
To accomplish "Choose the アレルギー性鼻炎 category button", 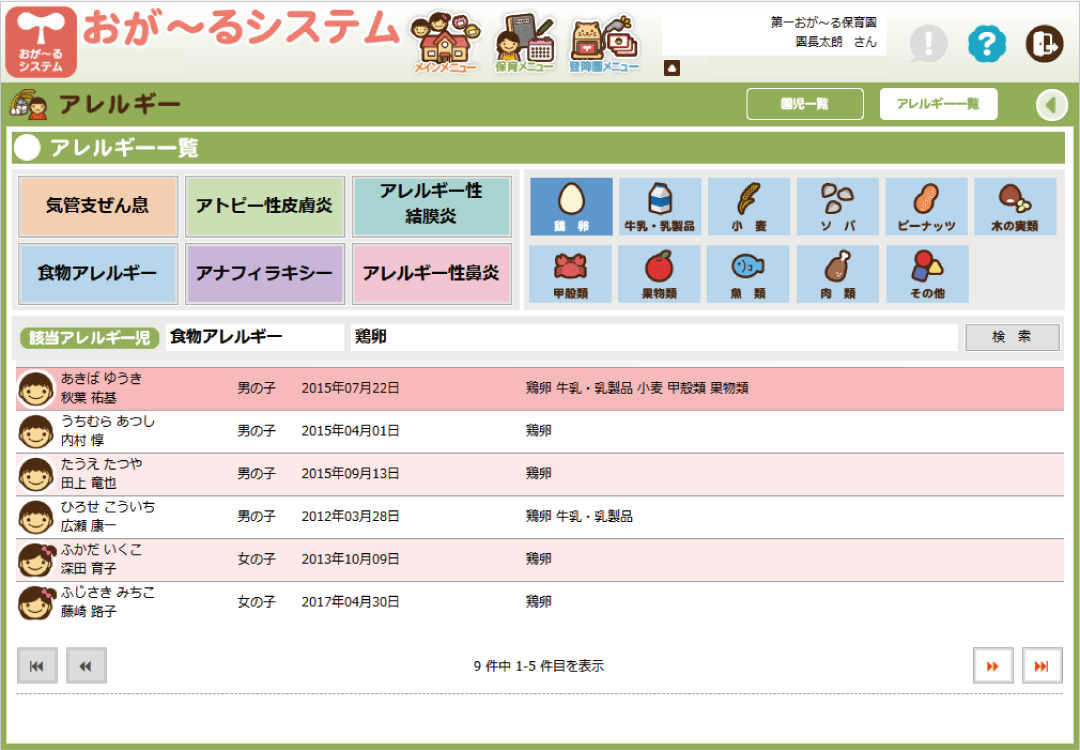I will click(x=432, y=273).
